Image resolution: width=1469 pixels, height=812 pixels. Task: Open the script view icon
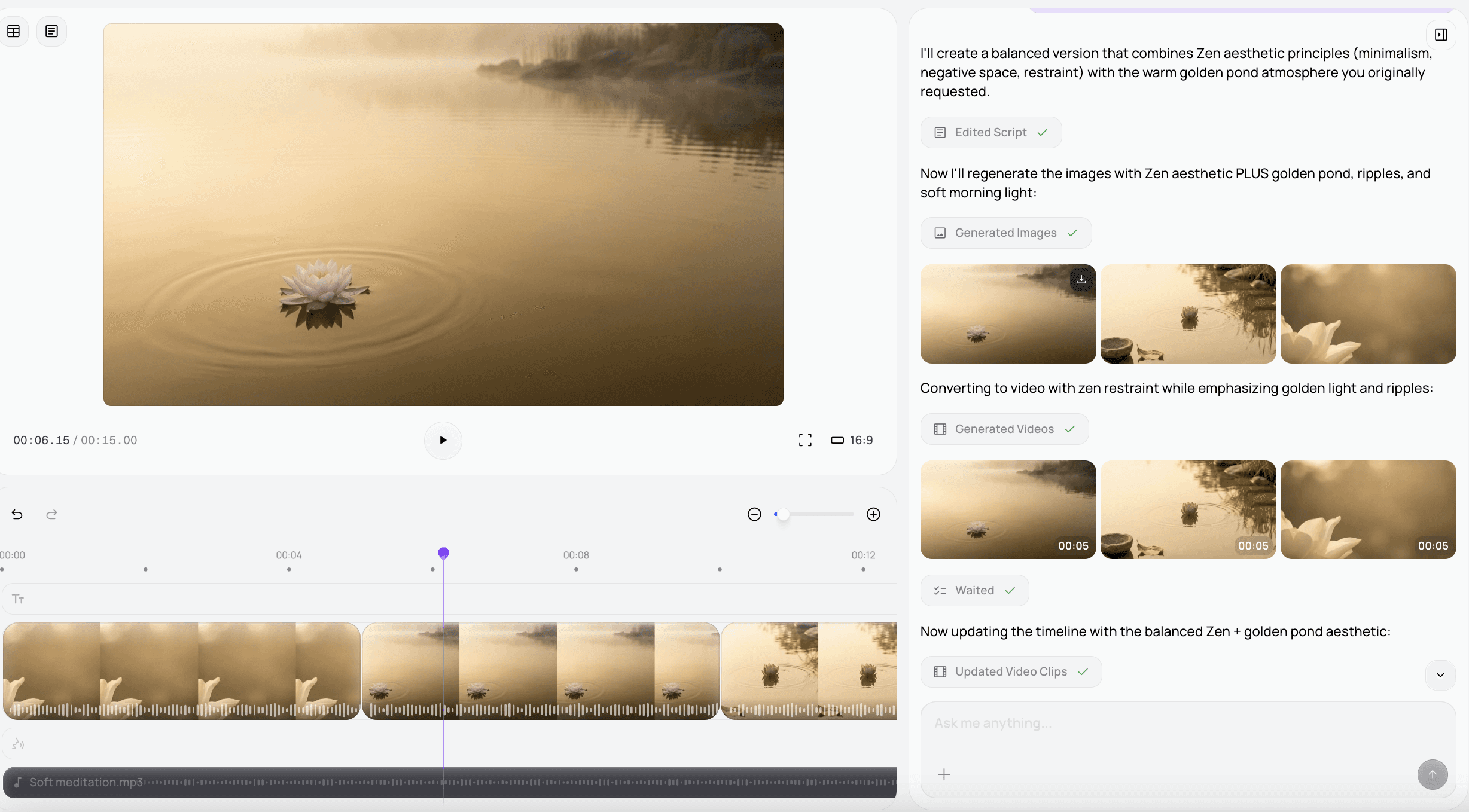pos(51,31)
